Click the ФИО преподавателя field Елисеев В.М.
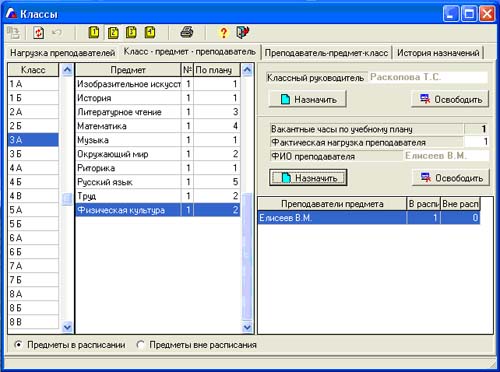 pos(446,156)
